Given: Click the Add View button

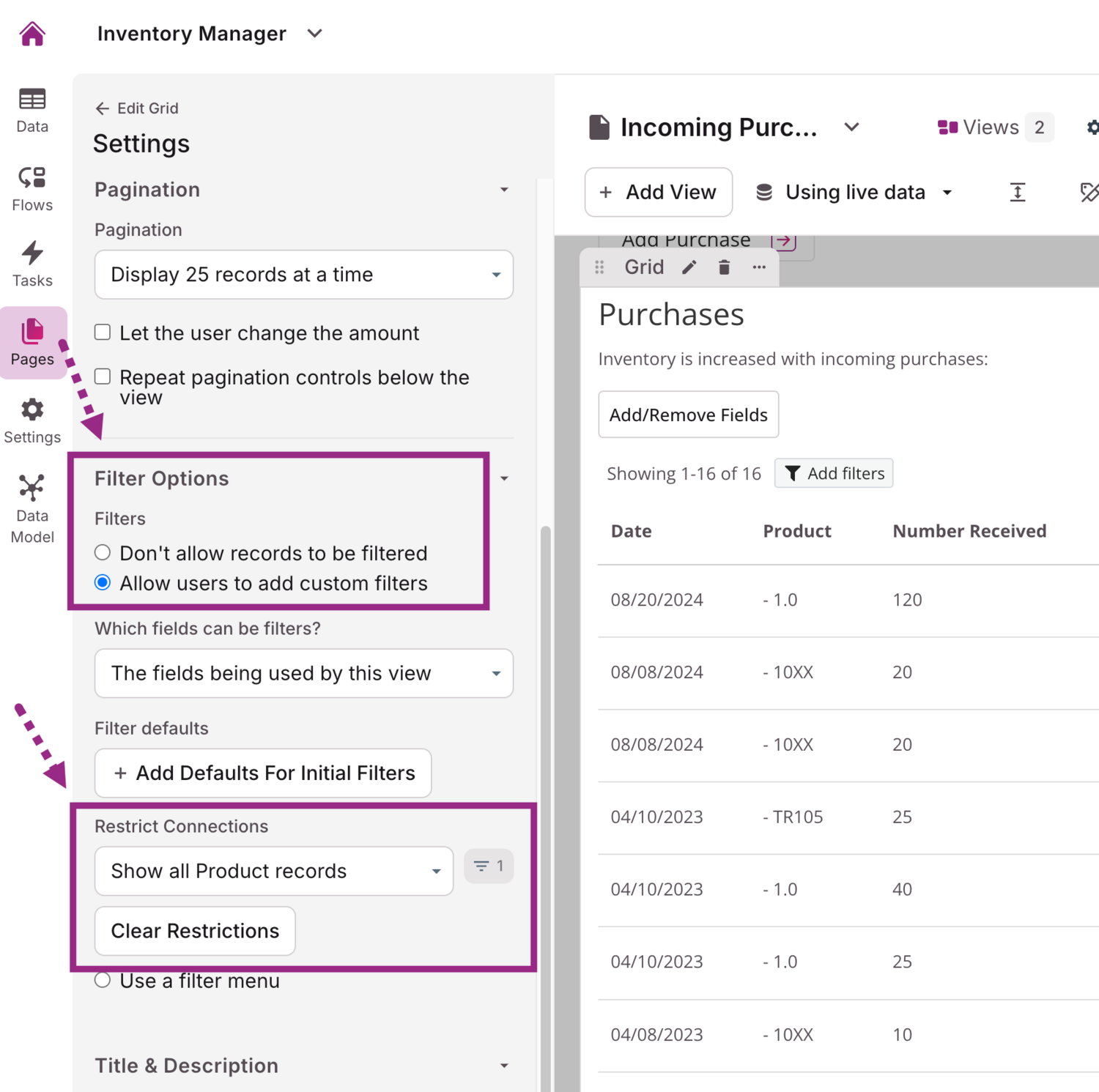Looking at the screenshot, I should pos(658,192).
